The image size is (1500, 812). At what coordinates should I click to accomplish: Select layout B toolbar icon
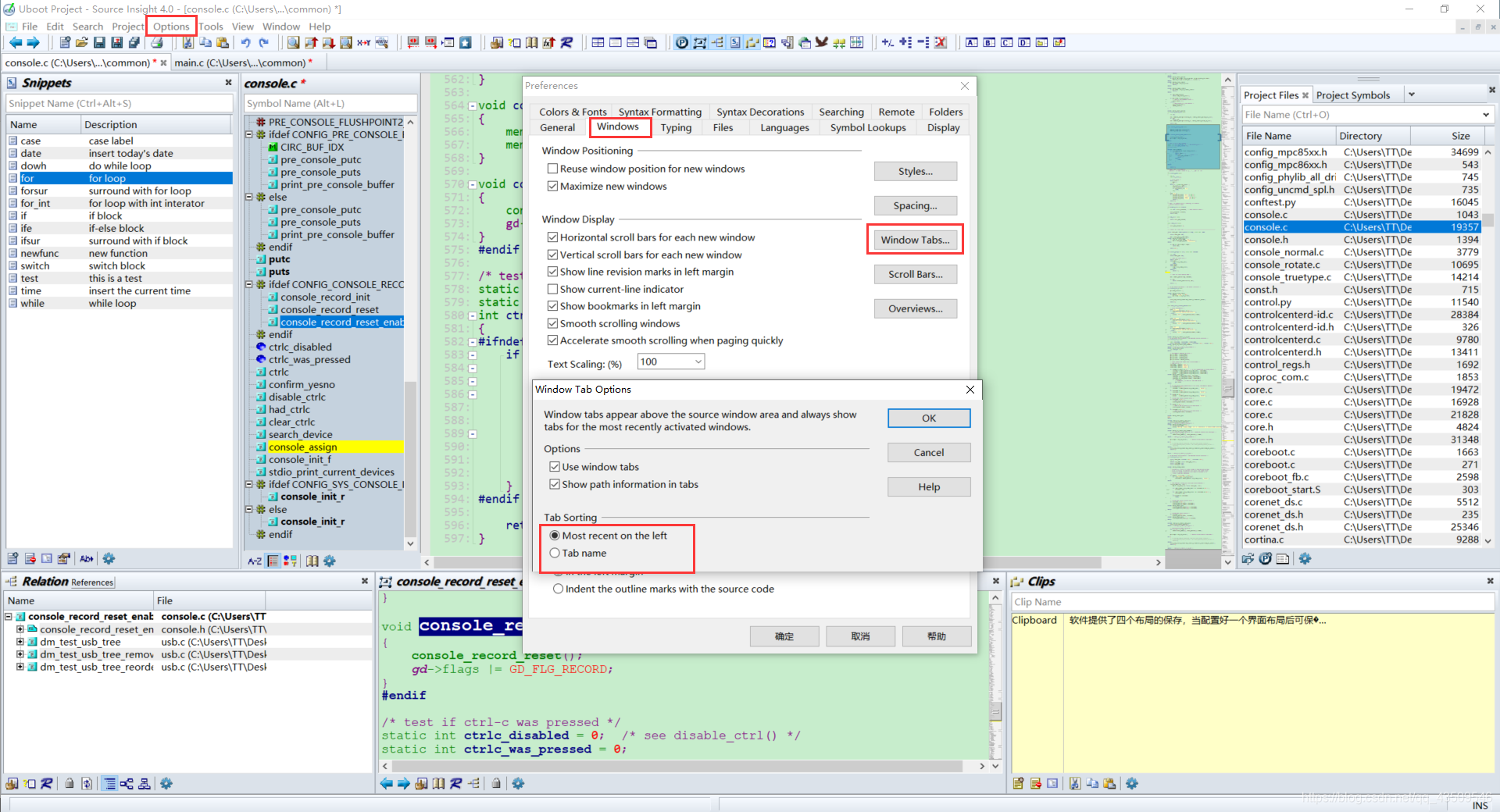pyautogui.click(x=989, y=42)
